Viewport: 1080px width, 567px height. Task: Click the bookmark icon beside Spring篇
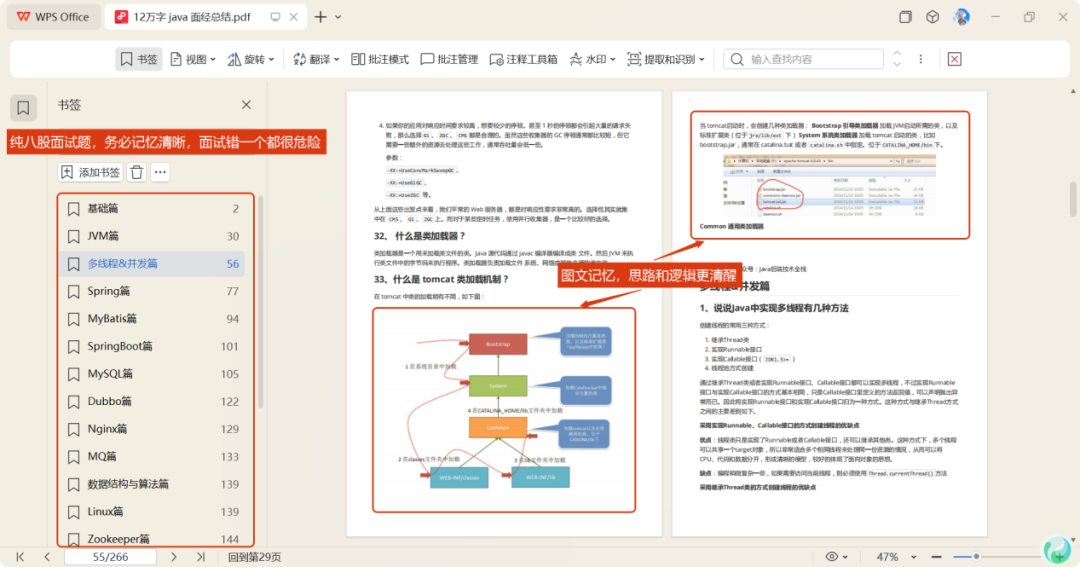[74, 291]
